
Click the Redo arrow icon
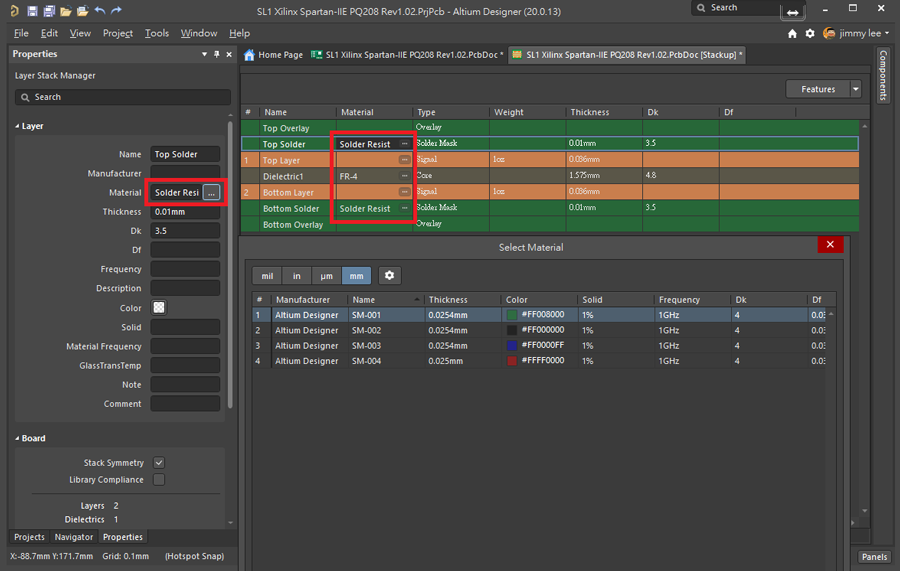(116, 11)
